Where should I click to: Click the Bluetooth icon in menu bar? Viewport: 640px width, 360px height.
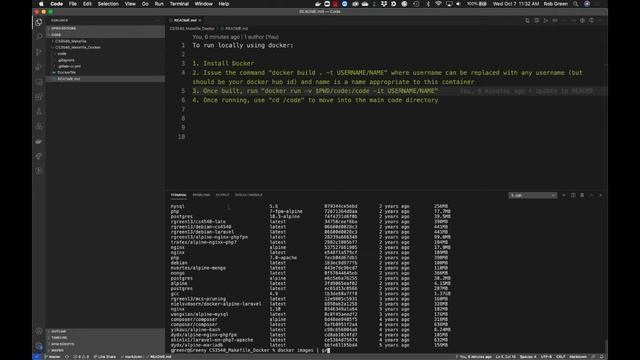[x=428, y=4]
